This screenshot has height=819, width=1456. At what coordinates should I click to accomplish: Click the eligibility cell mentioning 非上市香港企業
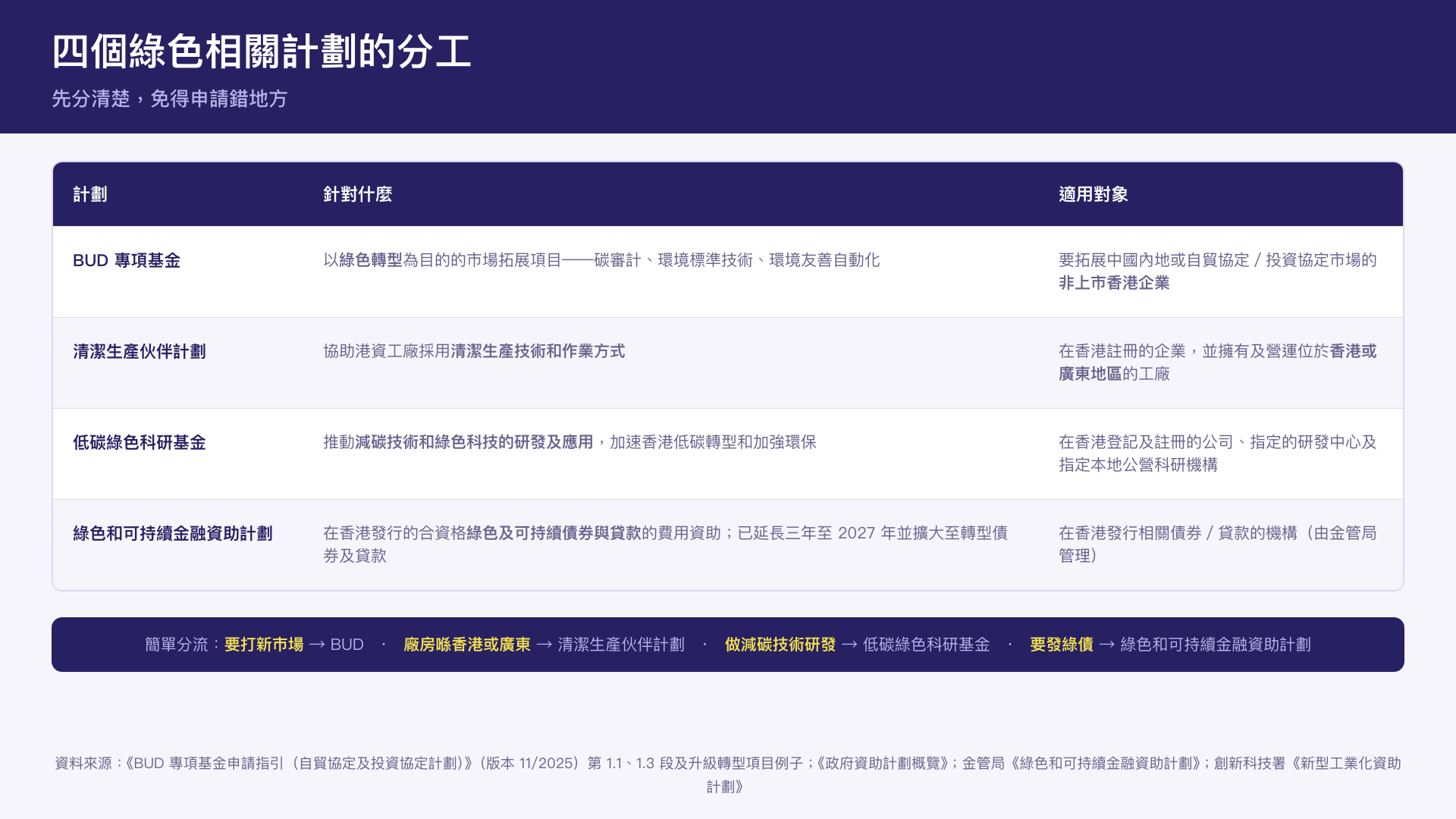point(1218,271)
